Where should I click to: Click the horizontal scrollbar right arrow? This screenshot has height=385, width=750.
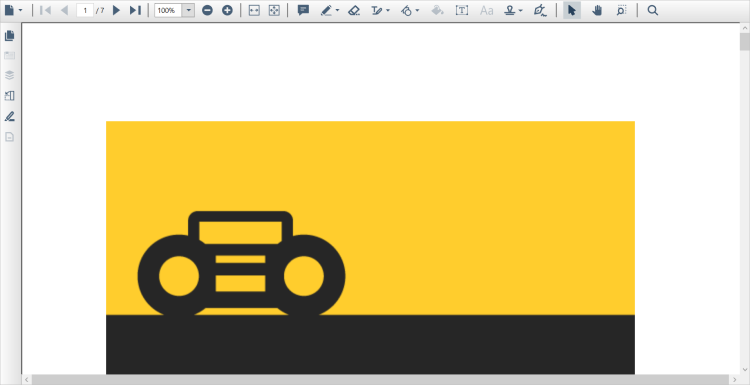[735, 380]
